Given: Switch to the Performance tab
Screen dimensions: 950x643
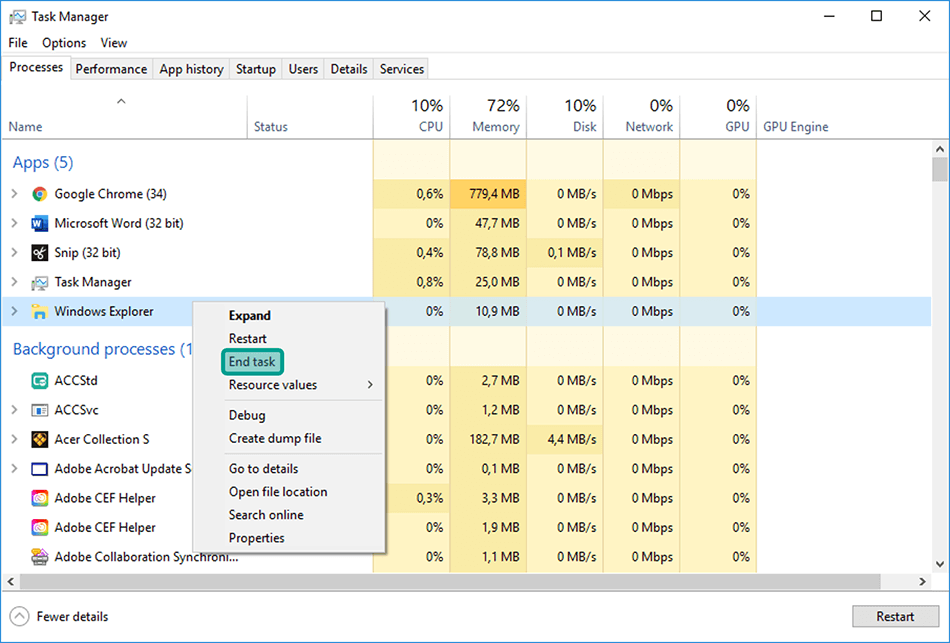Looking at the screenshot, I should pyautogui.click(x=111, y=69).
